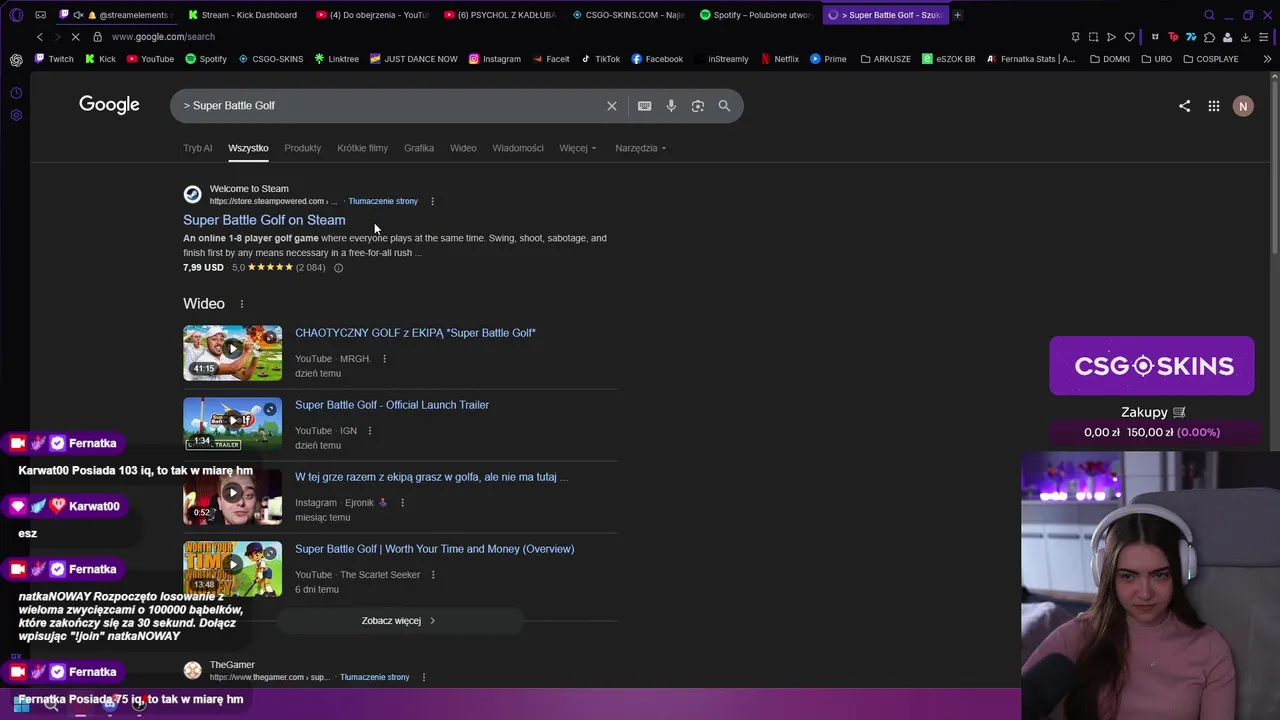The image size is (1280, 720).
Task: Add page to bookmarks with heart icon
Action: coord(1130,37)
